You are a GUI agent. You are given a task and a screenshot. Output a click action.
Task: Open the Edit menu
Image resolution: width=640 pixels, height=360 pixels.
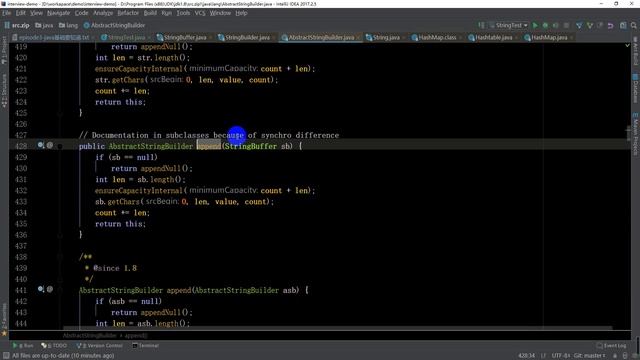tap(20, 13)
